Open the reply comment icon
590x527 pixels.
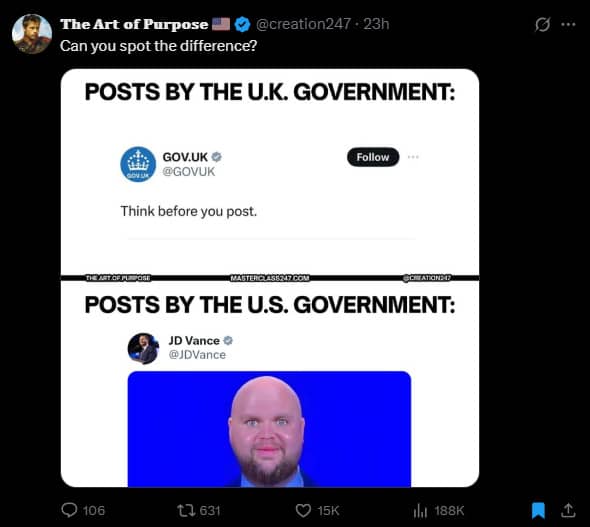69,510
